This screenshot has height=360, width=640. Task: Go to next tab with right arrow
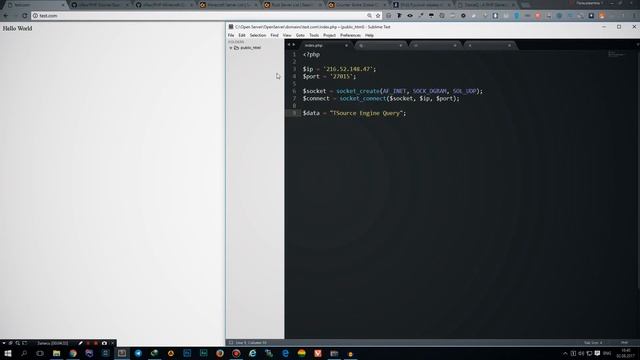(x=293, y=45)
